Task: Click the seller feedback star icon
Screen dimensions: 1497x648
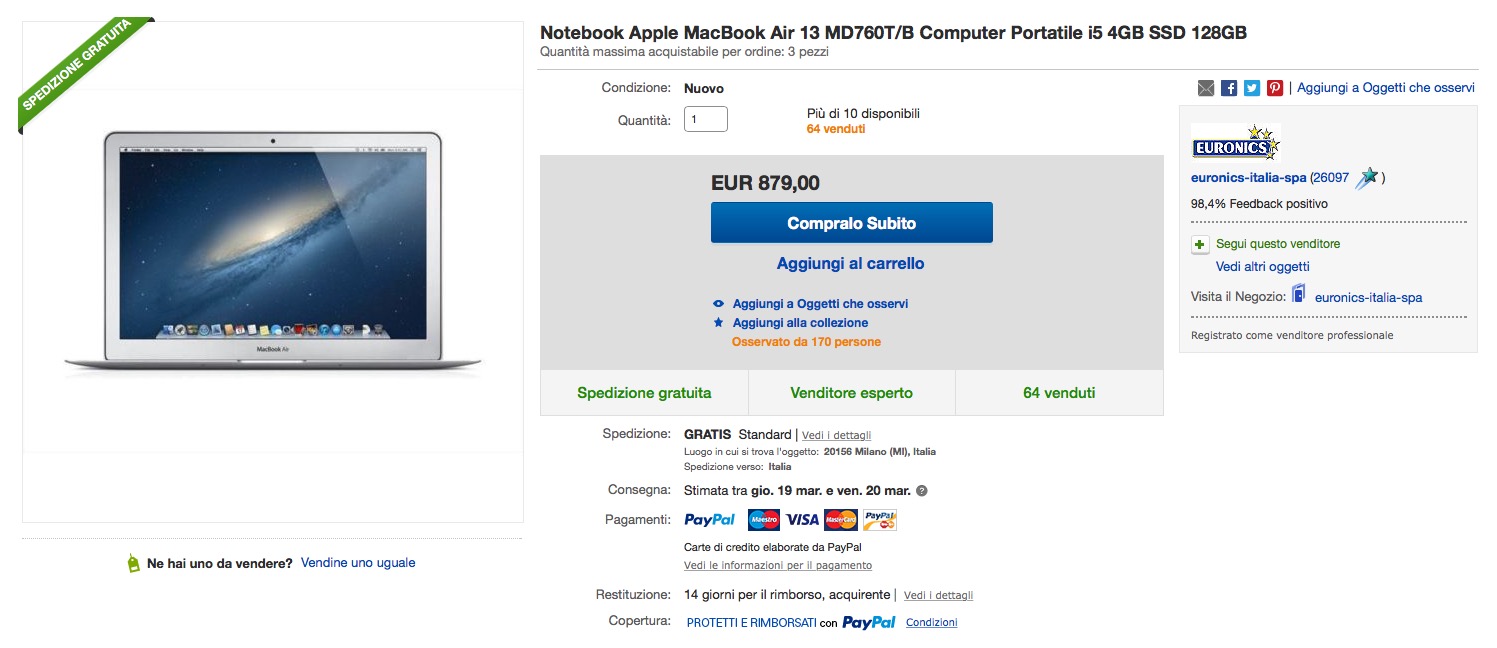Action: (1368, 177)
